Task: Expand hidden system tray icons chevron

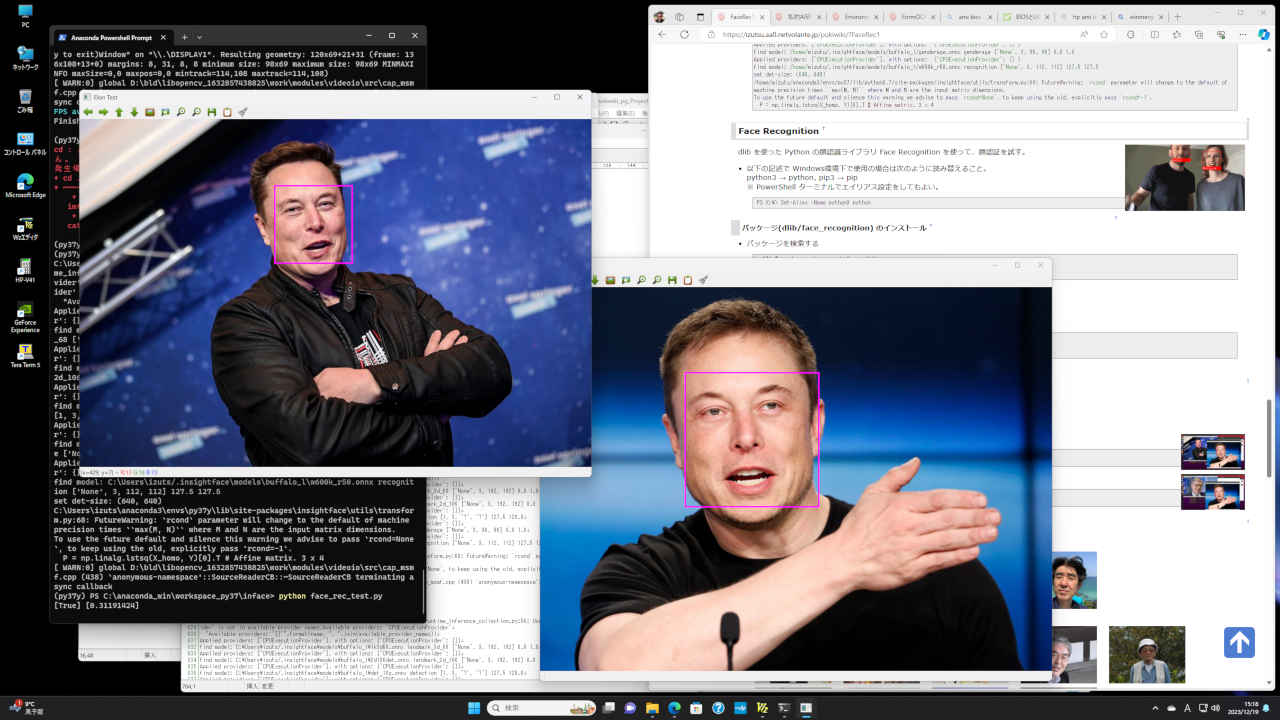Action: [1155, 708]
